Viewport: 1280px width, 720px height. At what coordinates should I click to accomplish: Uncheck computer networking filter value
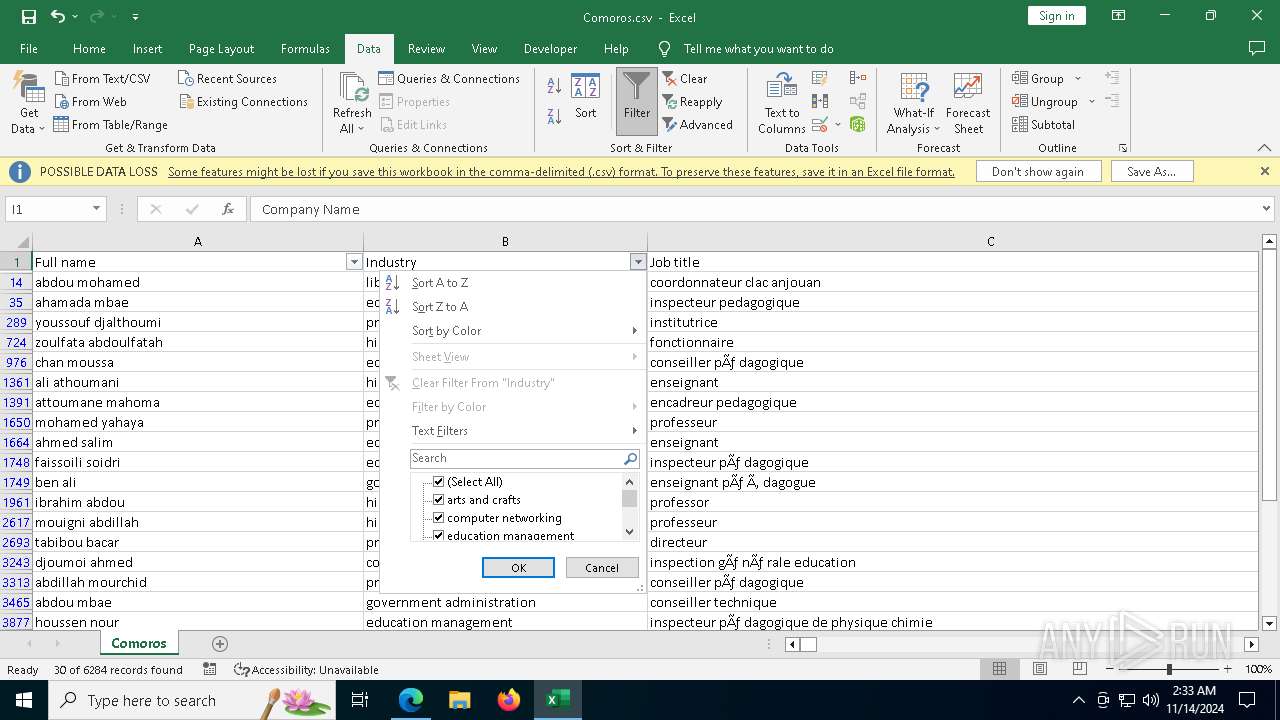[x=438, y=518]
